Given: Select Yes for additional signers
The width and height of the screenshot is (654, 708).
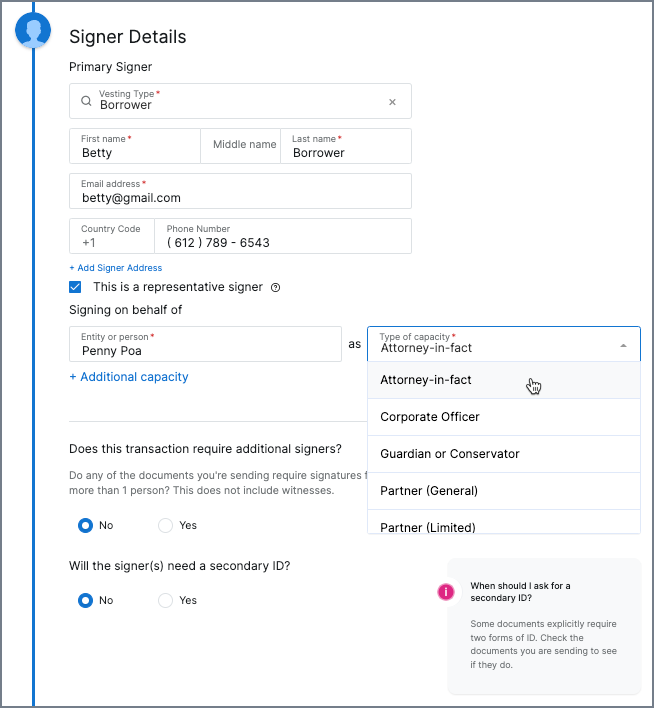Looking at the screenshot, I should point(165,525).
